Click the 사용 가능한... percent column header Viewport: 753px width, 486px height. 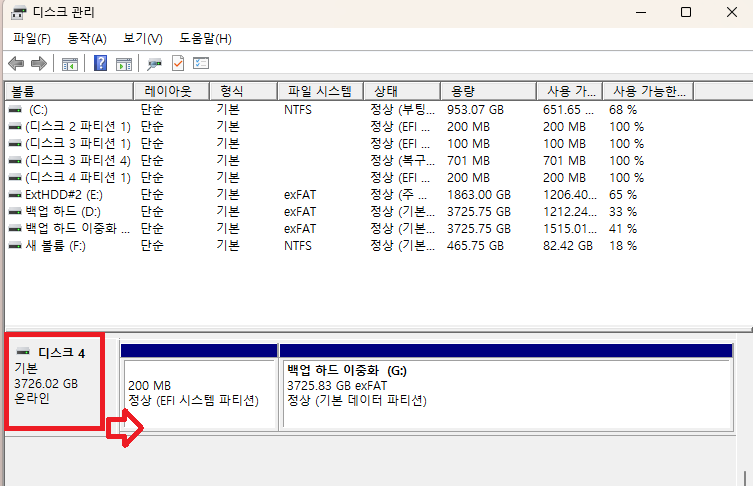click(x=648, y=91)
